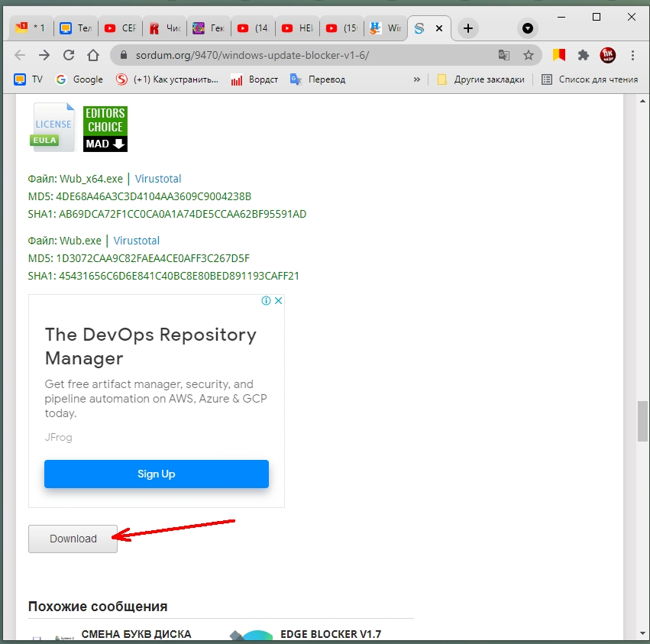The height and width of the screenshot is (644, 650).
Task: Open the tab search round button
Action: 527,28
